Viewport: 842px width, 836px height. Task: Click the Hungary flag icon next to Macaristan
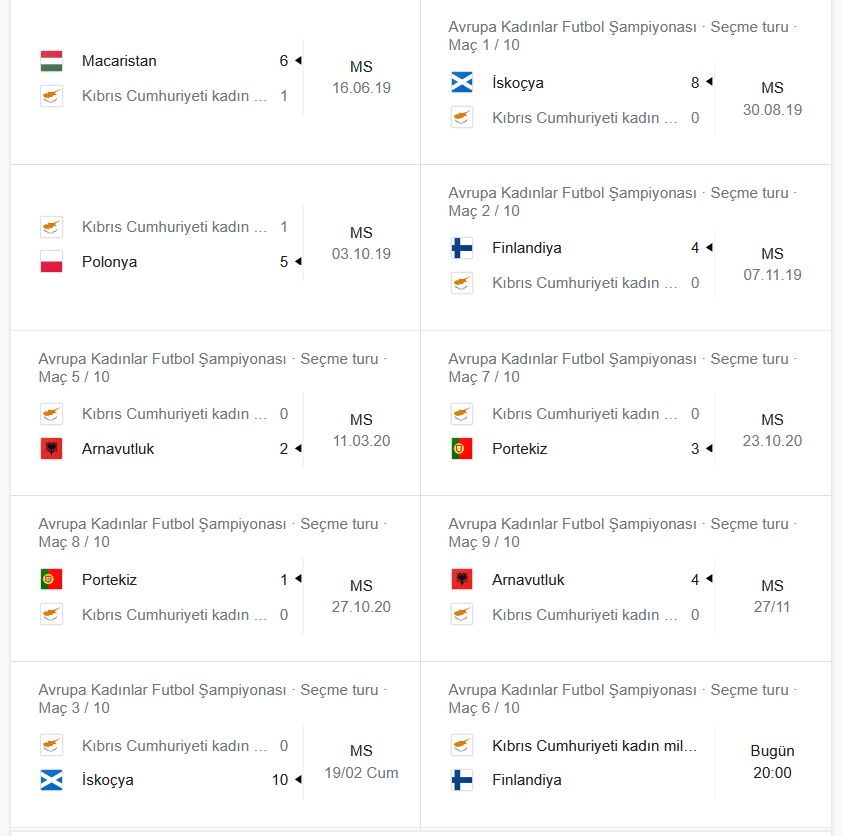[52, 61]
